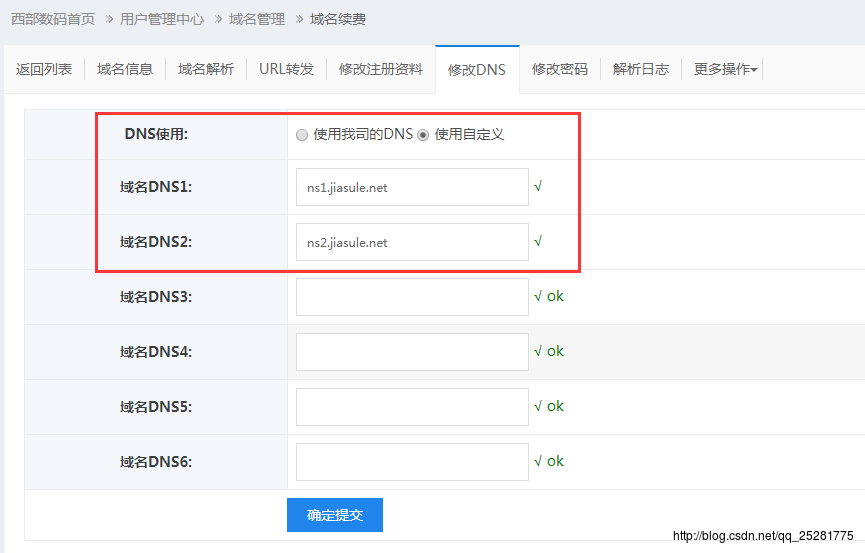Select the 使用我司的DNS radio button
This screenshot has height=553, width=865.
click(302, 135)
